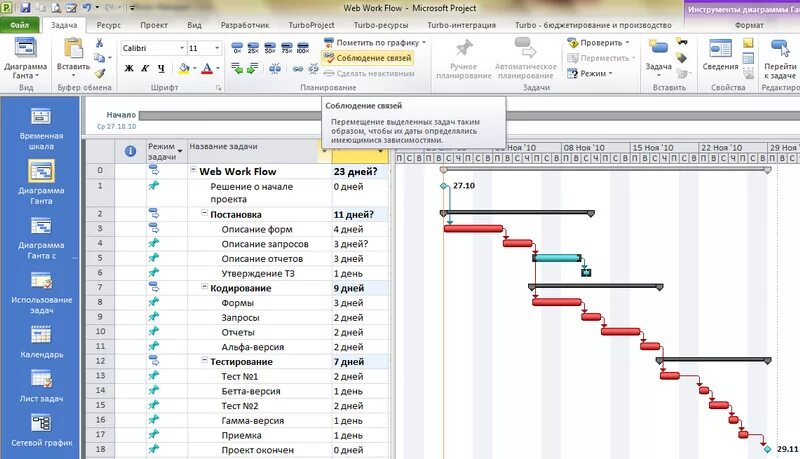Click the Cut scissors icon
The width and height of the screenshot is (800, 459).
click(99, 43)
